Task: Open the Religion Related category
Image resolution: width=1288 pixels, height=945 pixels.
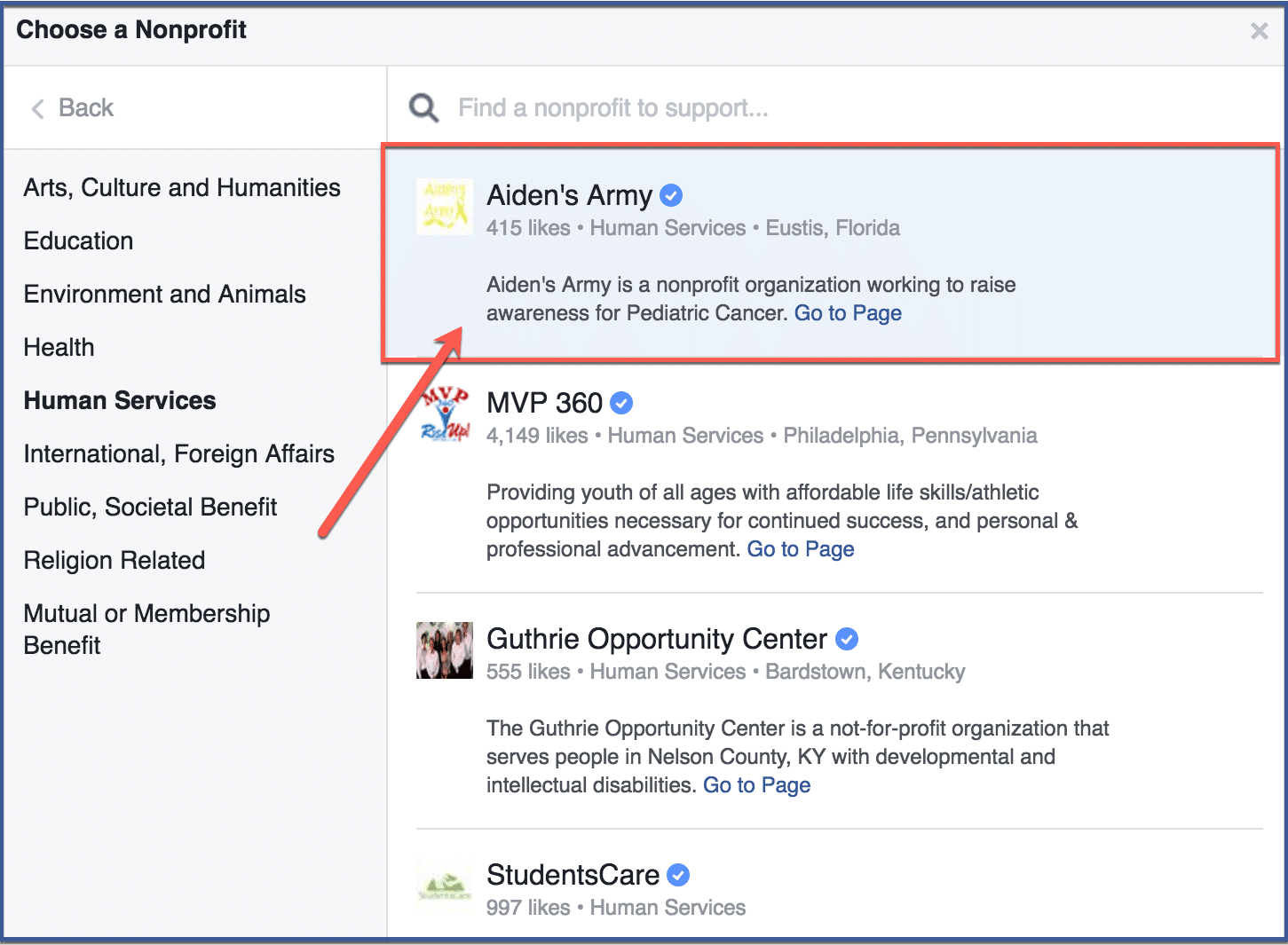Action: 115,560
